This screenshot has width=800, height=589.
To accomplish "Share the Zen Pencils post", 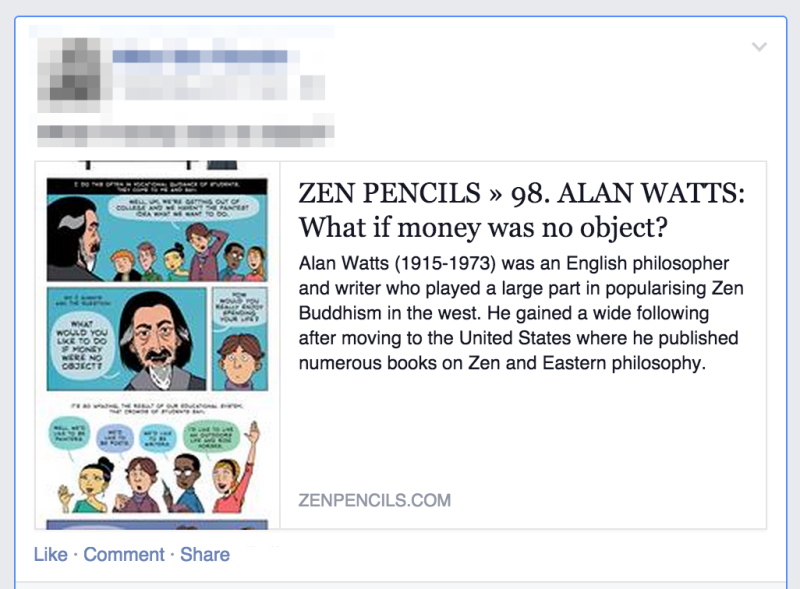I will click(x=205, y=555).
